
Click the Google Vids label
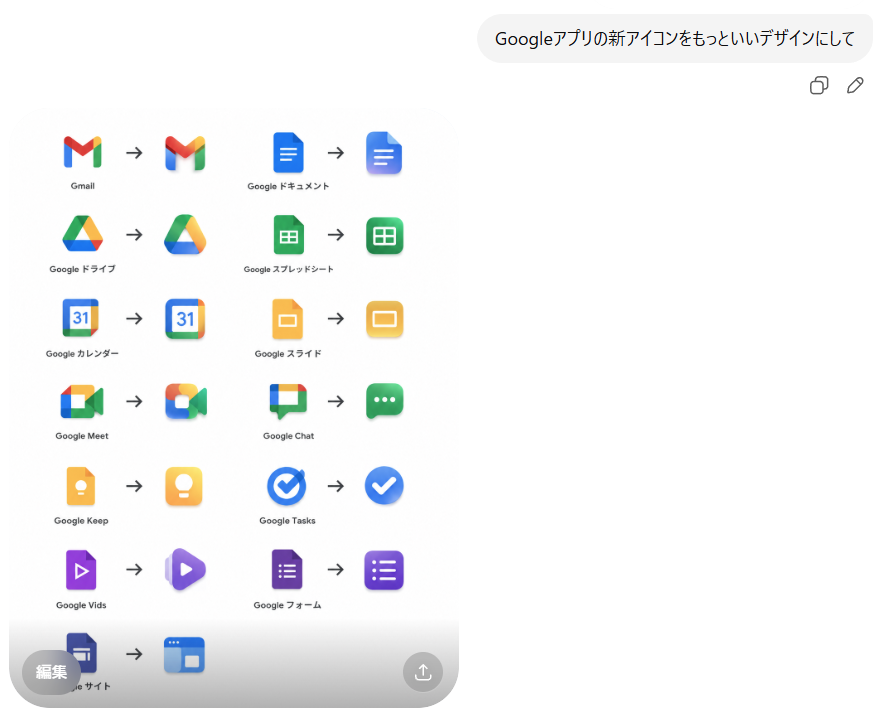point(81,605)
